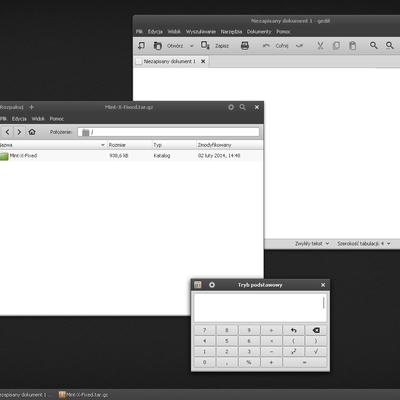
Task: Click the Rozpakuj extract button in archive manager
Action: [x=12, y=107]
